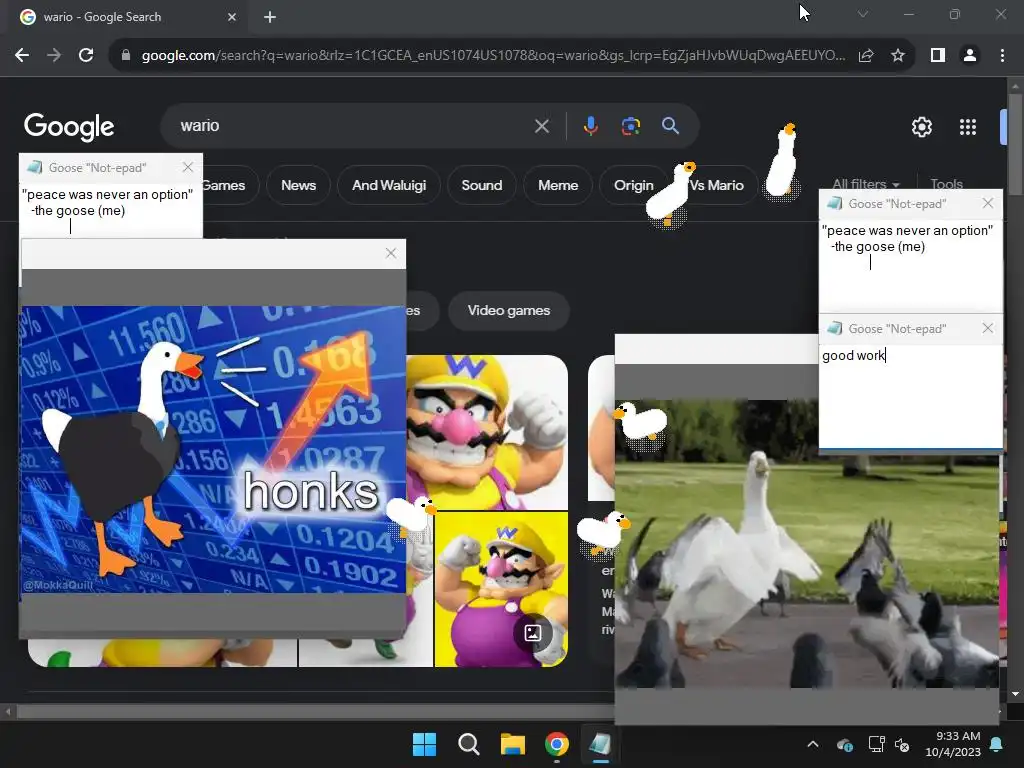
Task: Close the left Goose Not-epad window
Action: point(188,167)
